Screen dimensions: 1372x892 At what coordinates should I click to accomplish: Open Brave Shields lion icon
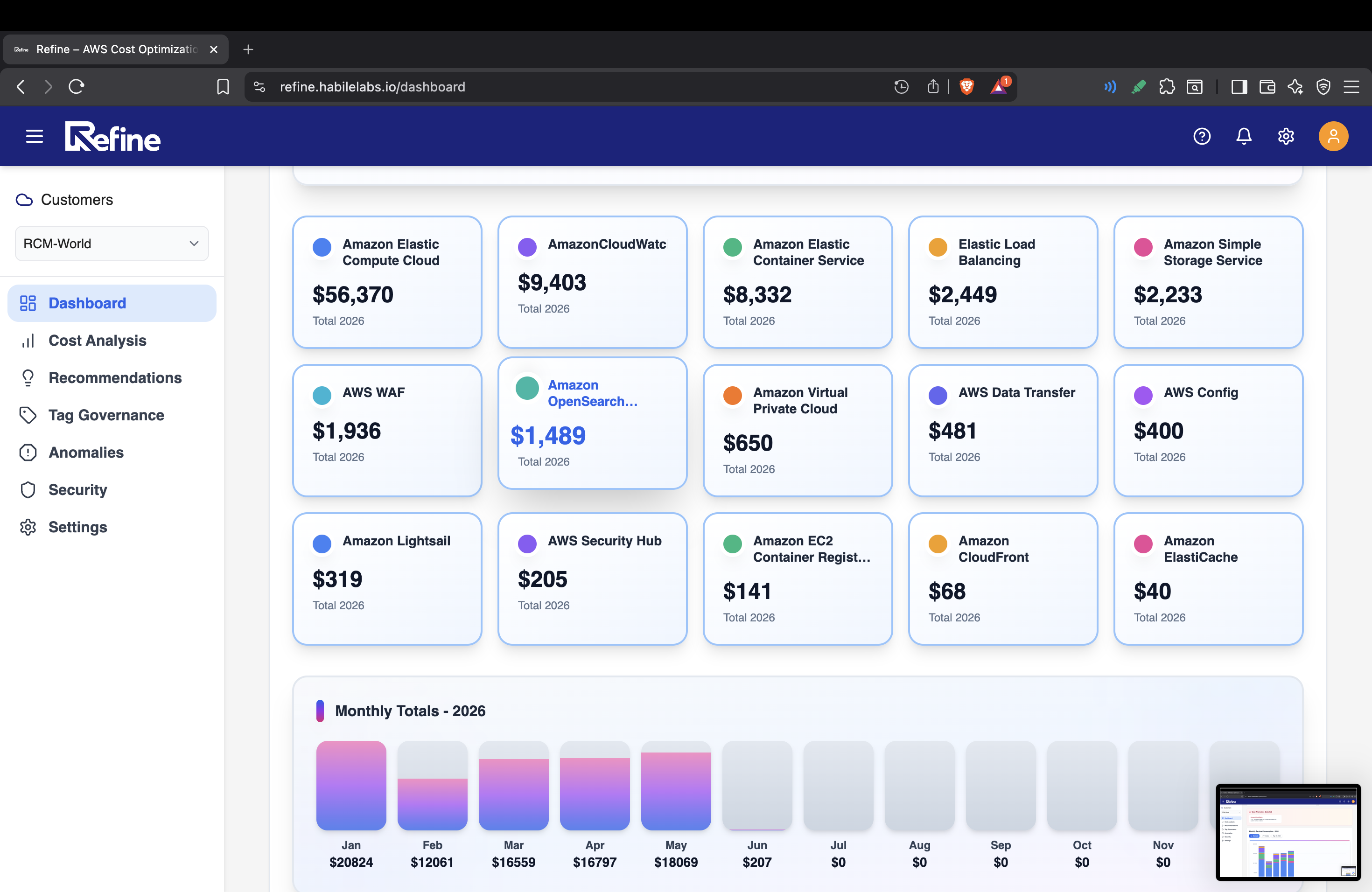point(967,86)
